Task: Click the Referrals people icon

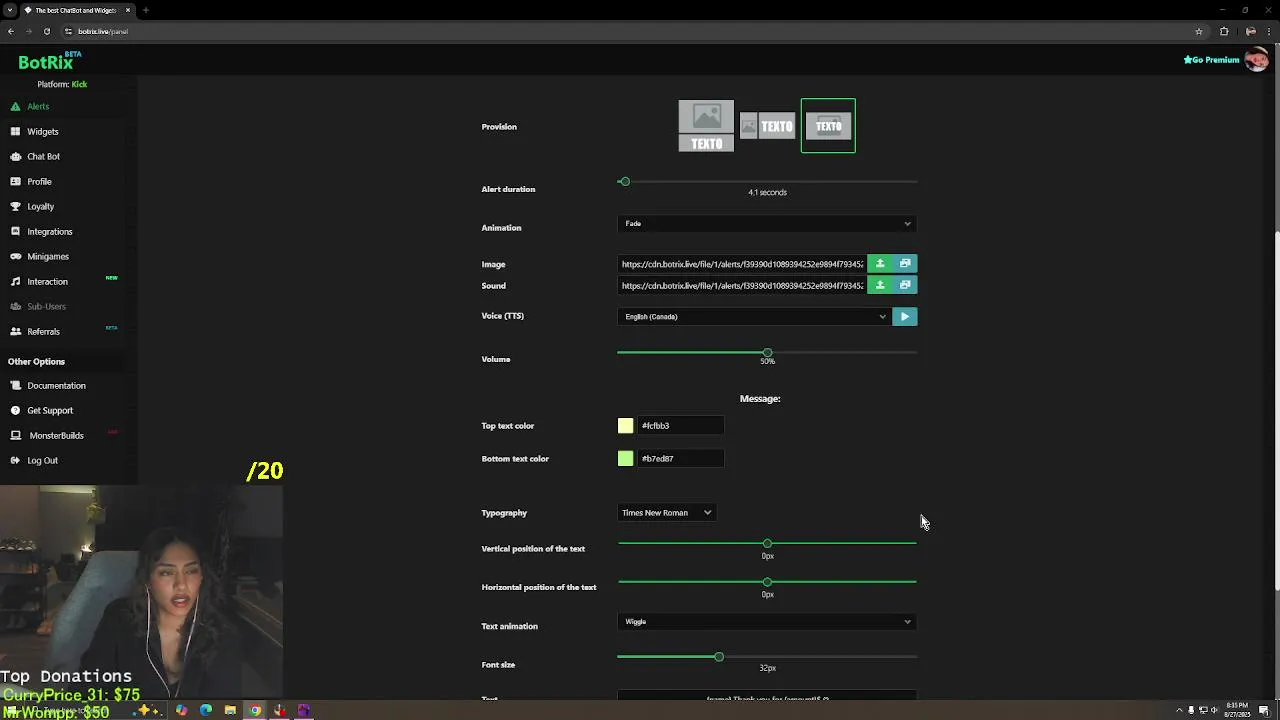Action: [x=16, y=331]
